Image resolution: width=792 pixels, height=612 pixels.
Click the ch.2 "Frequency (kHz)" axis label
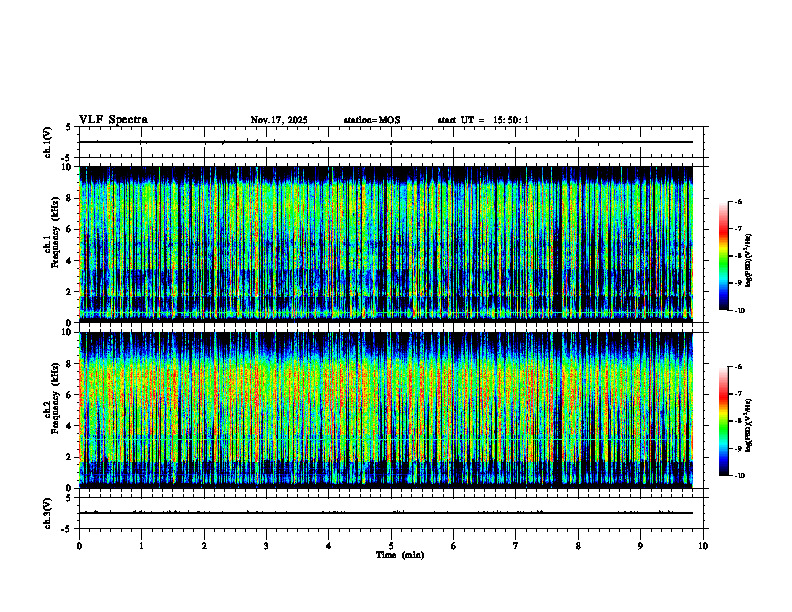tap(55, 398)
